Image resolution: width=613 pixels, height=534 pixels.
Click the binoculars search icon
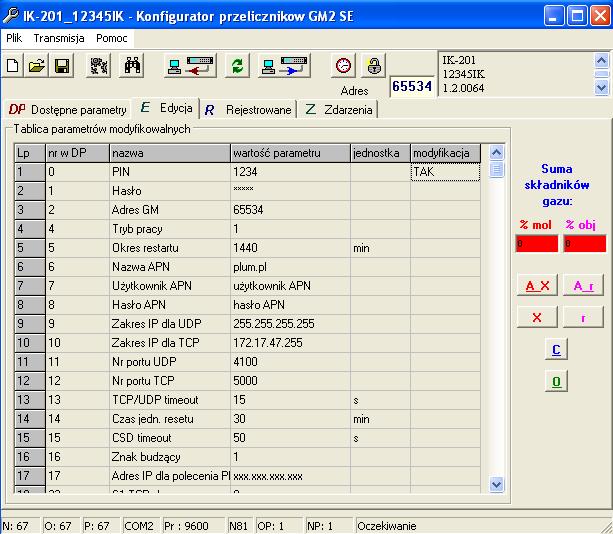pos(132,65)
